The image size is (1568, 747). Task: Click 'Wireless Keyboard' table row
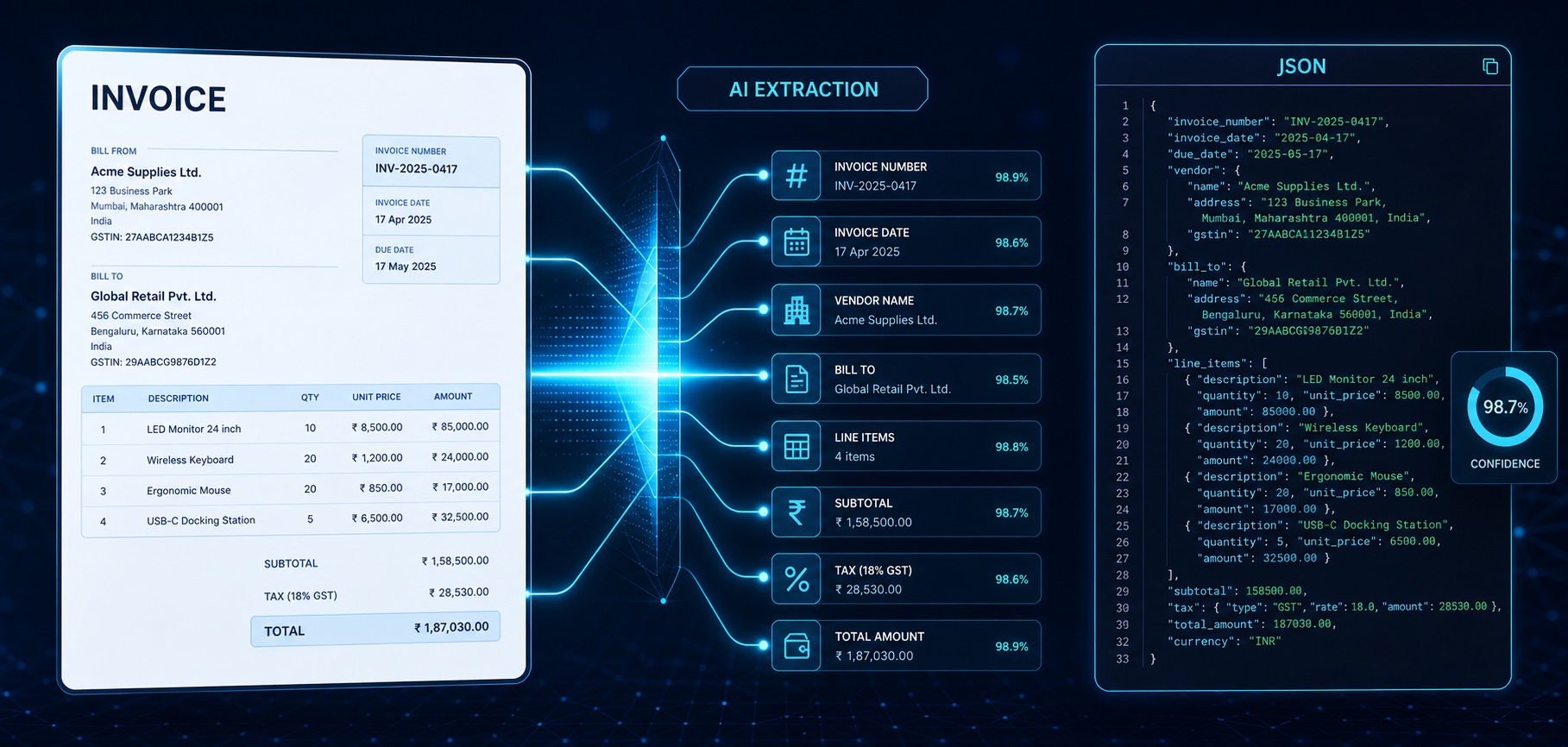tap(291, 459)
